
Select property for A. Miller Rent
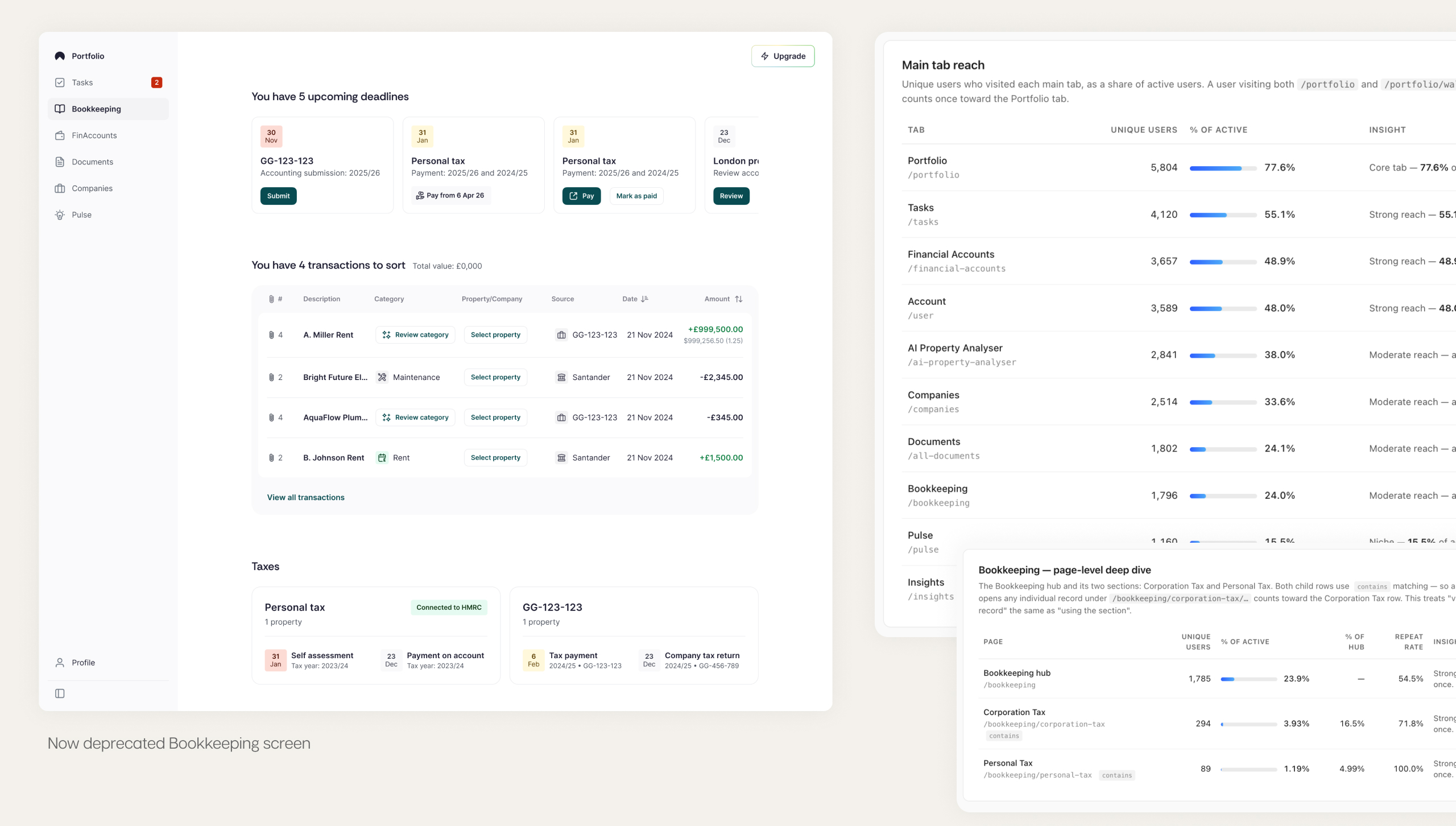[x=495, y=334]
